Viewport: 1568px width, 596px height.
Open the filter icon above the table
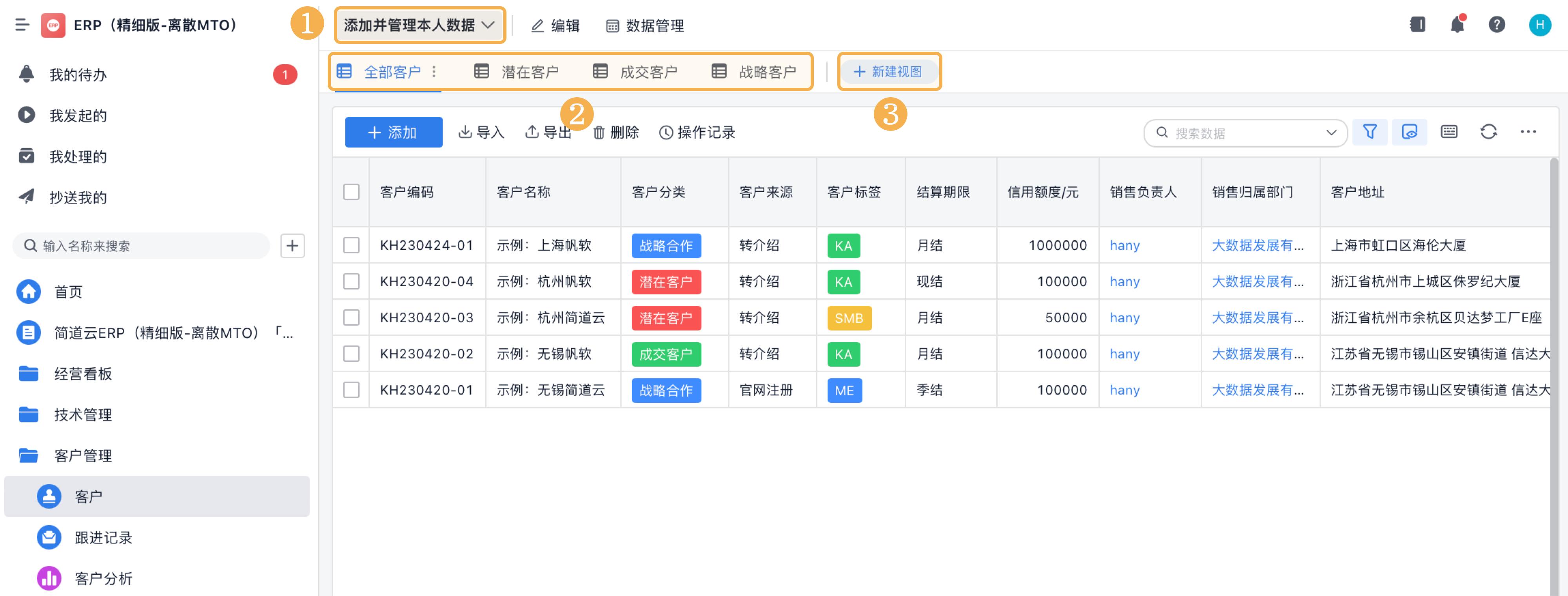1370,131
